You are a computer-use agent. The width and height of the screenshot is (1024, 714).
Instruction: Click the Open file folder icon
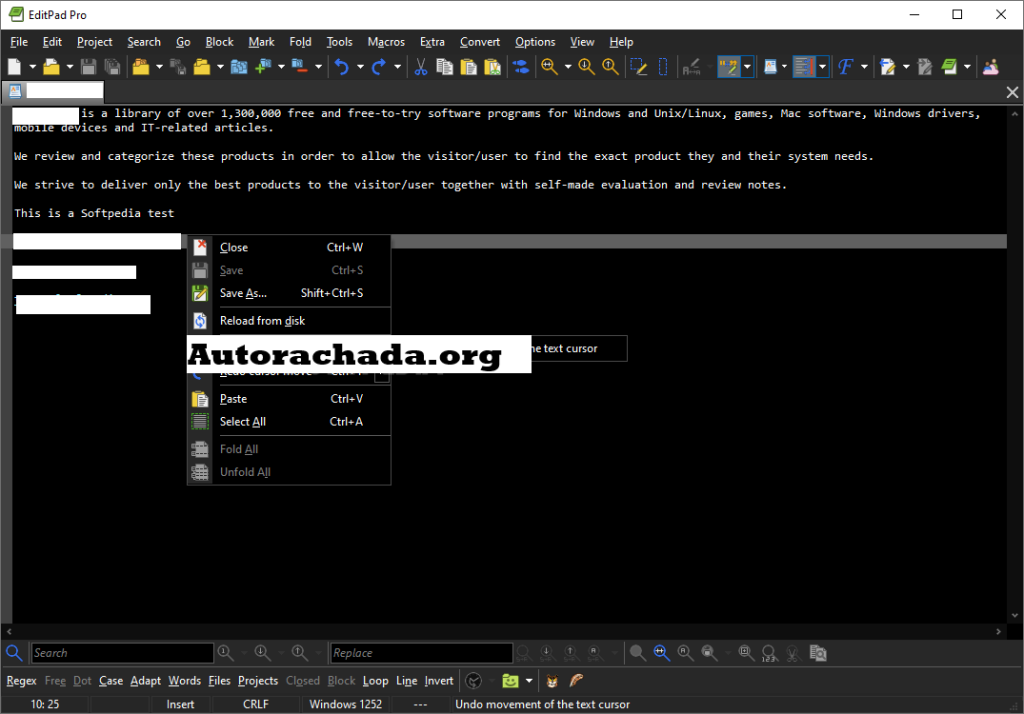click(51, 67)
